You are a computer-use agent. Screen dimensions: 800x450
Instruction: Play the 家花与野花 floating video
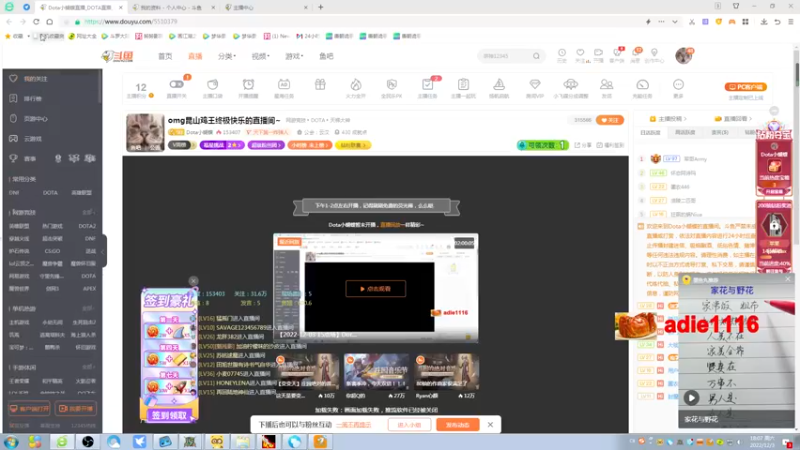691,398
